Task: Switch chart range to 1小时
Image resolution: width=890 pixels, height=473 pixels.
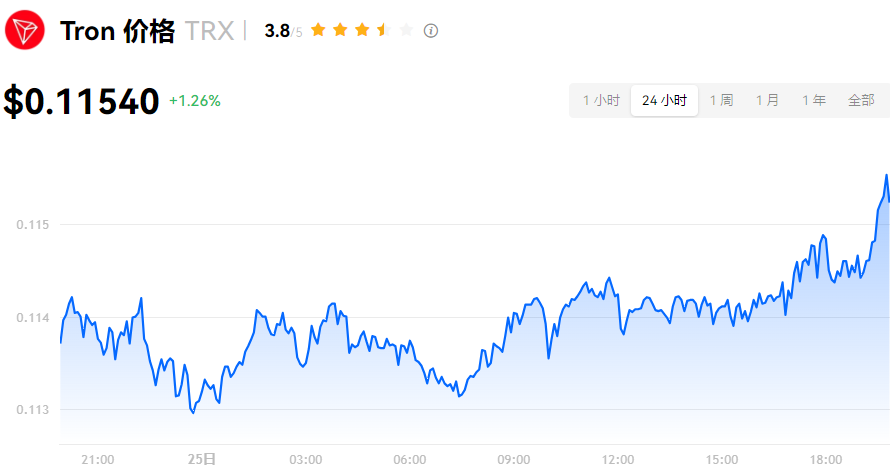Action: click(601, 100)
